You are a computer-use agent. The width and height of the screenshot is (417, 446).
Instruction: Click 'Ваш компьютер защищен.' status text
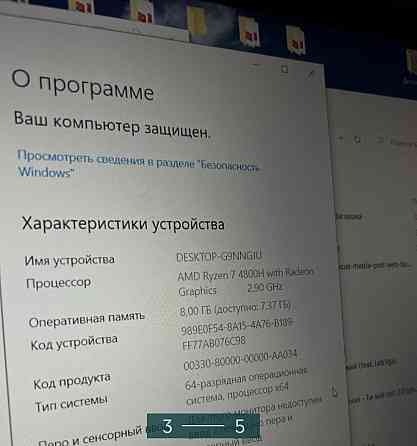tap(112, 124)
